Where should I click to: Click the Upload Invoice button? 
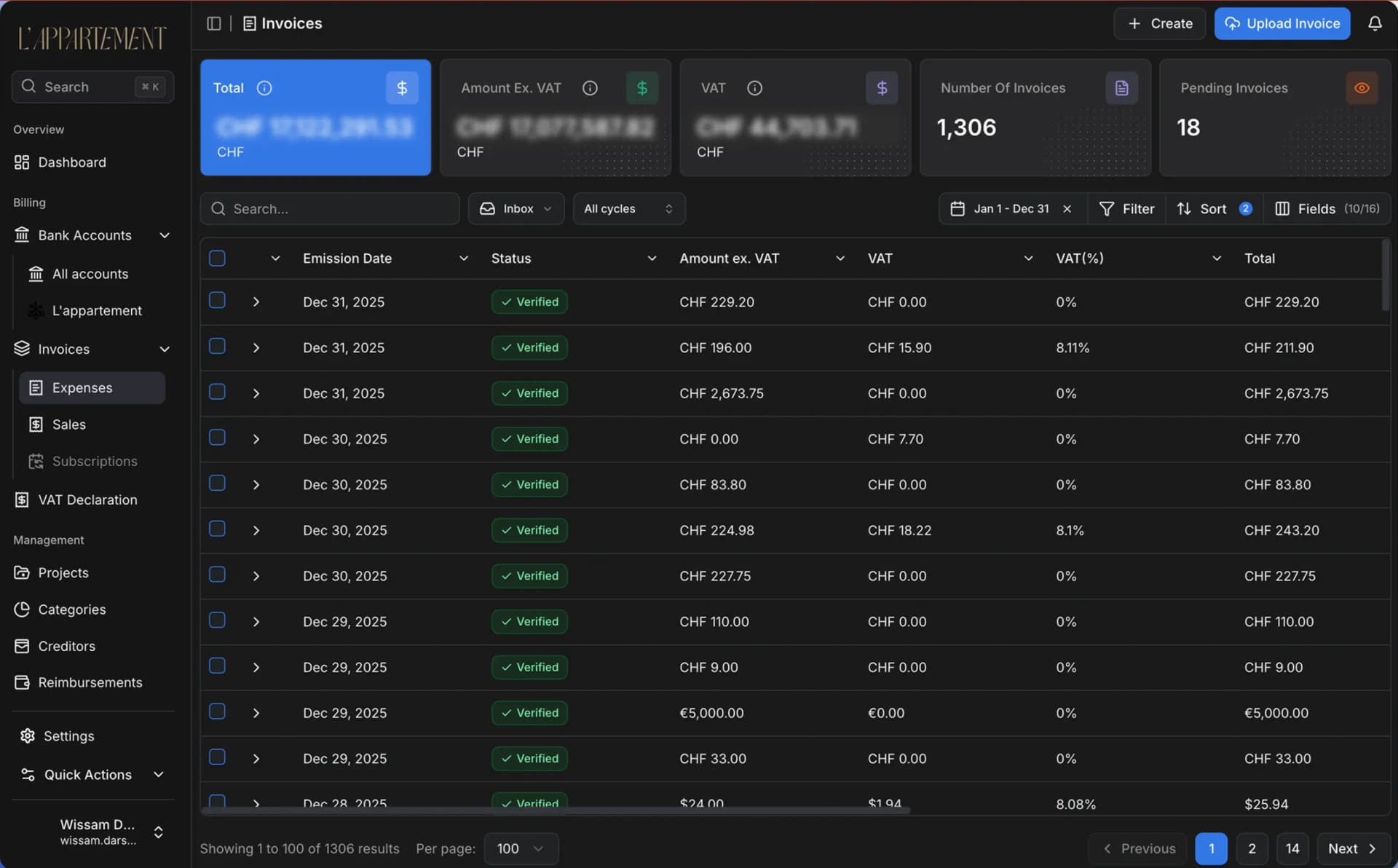point(1281,23)
